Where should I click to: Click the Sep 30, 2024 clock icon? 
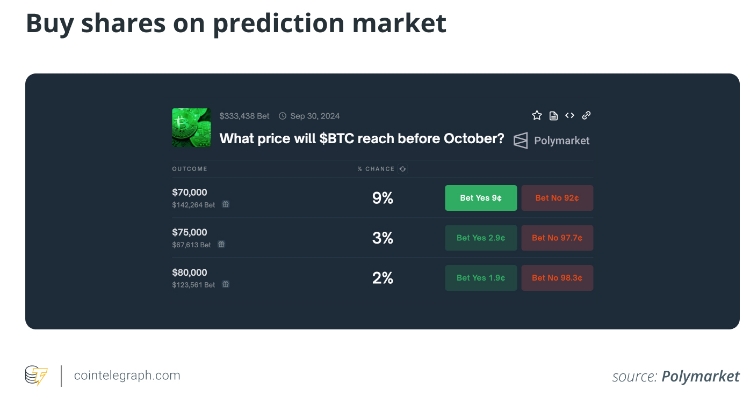283,116
